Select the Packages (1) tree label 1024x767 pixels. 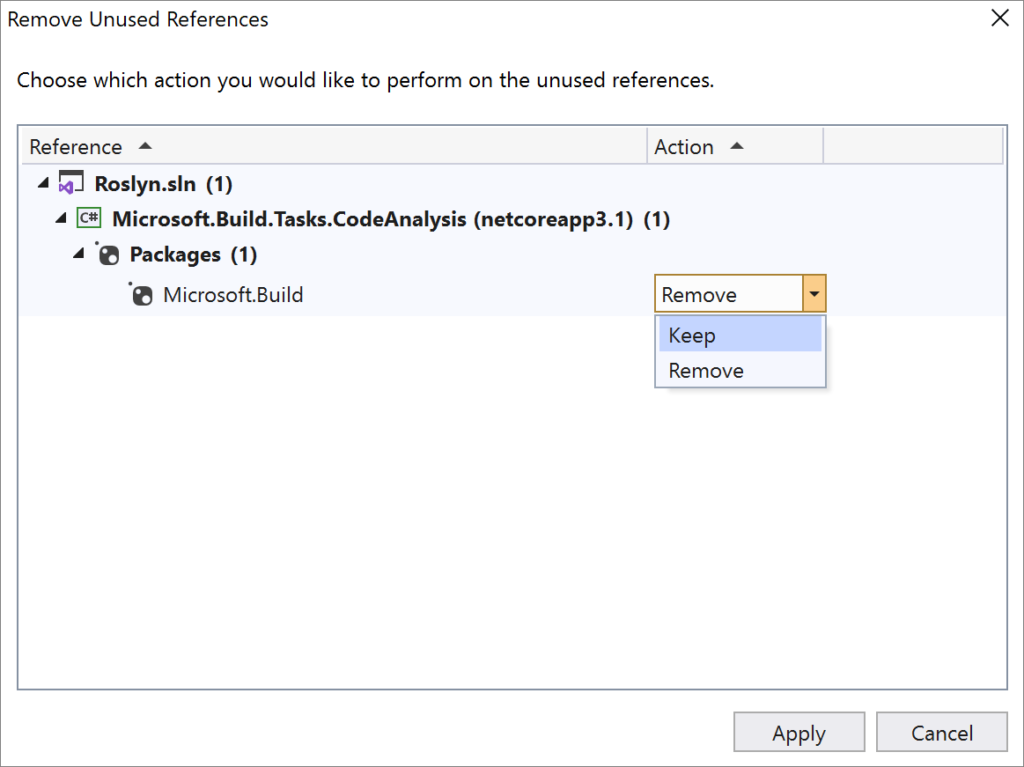click(x=193, y=255)
